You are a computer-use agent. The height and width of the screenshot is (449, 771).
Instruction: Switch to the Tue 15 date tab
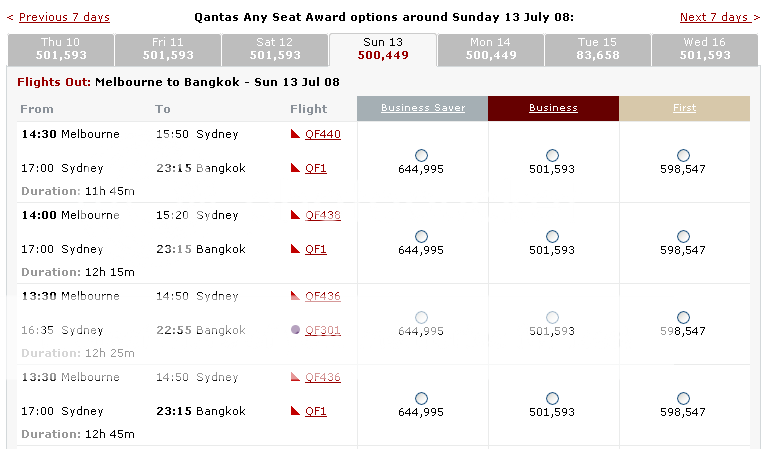click(x=596, y=49)
